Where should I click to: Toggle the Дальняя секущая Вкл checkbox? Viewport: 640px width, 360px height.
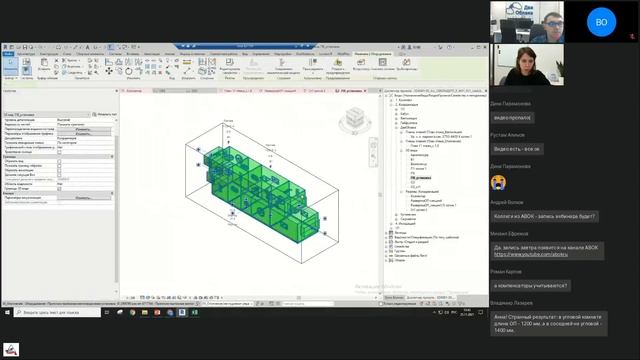[59, 175]
